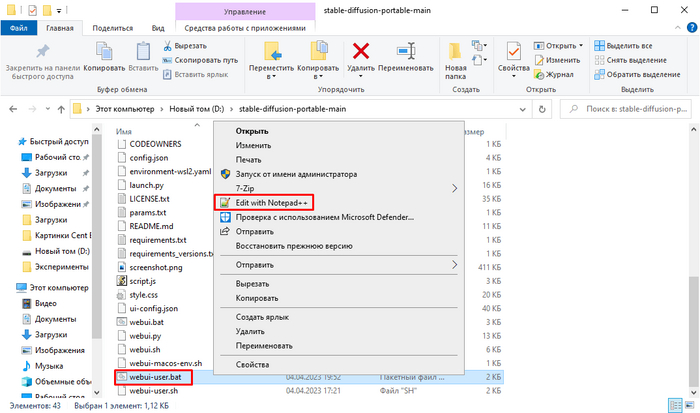Viewport: 700px width, 413px height.
Task: Create a new folder via ribbon icon
Action: (456, 52)
